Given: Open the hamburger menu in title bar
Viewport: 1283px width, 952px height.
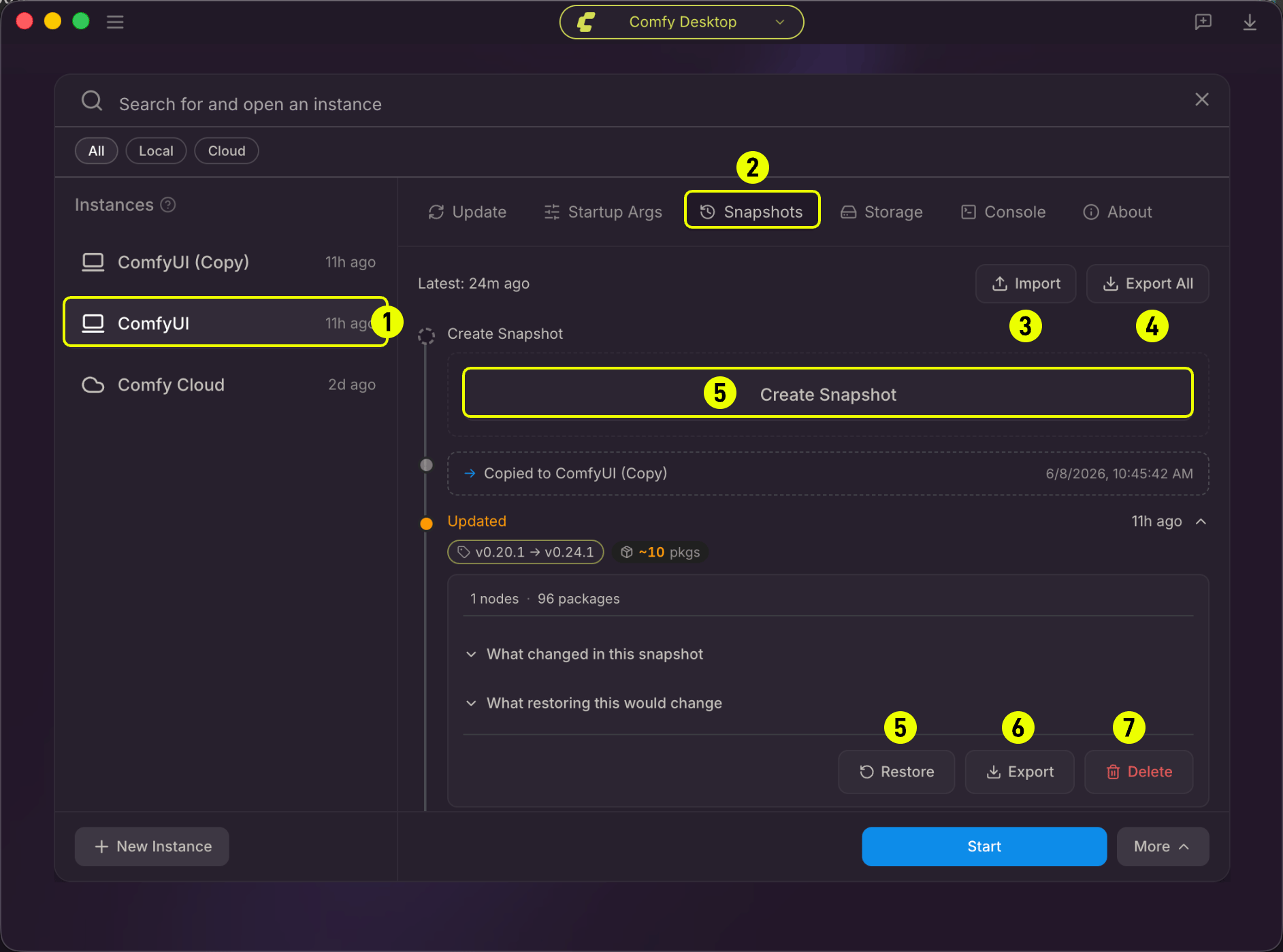Looking at the screenshot, I should point(115,22).
